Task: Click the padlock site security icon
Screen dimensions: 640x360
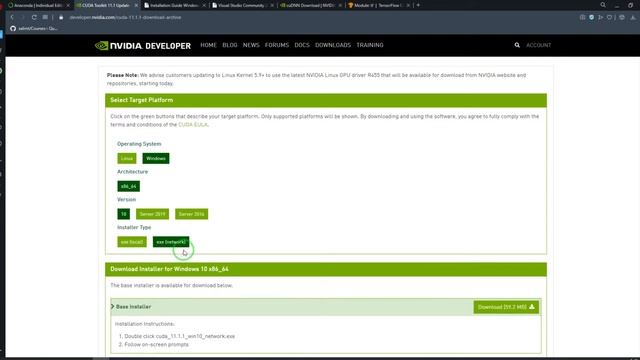Action: pyautogui.click(x=61, y=18)
